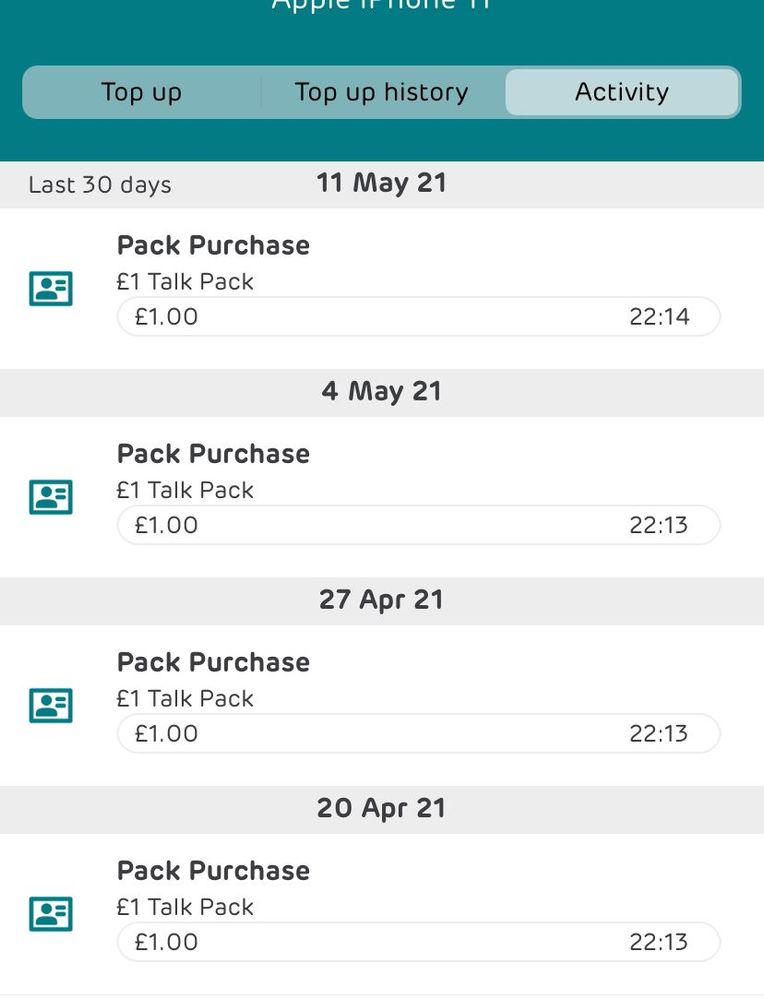Image resolution: width=764 pixels, height=999 pixels.
Task: Tap Pack Purchase title under 4 May
Action: pyautogui.click(x=213, y=454)
